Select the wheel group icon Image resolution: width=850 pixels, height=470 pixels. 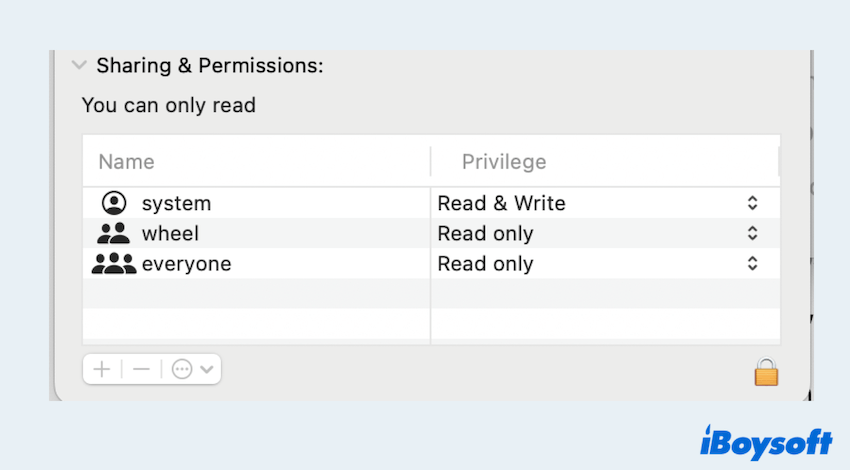pyautogui.click(x=114, y=234)
